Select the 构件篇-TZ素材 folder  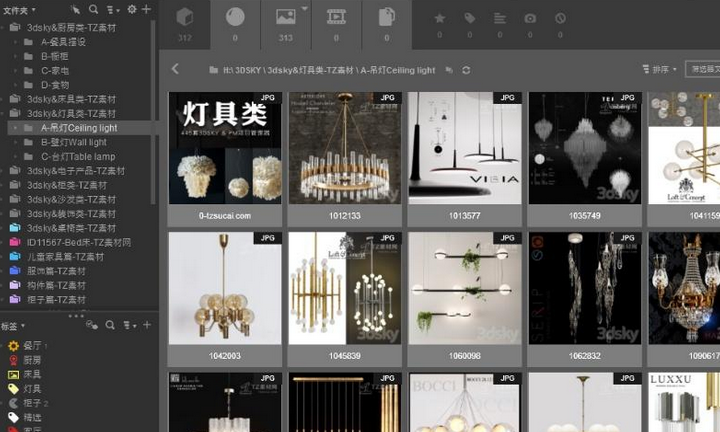[56, 285]
